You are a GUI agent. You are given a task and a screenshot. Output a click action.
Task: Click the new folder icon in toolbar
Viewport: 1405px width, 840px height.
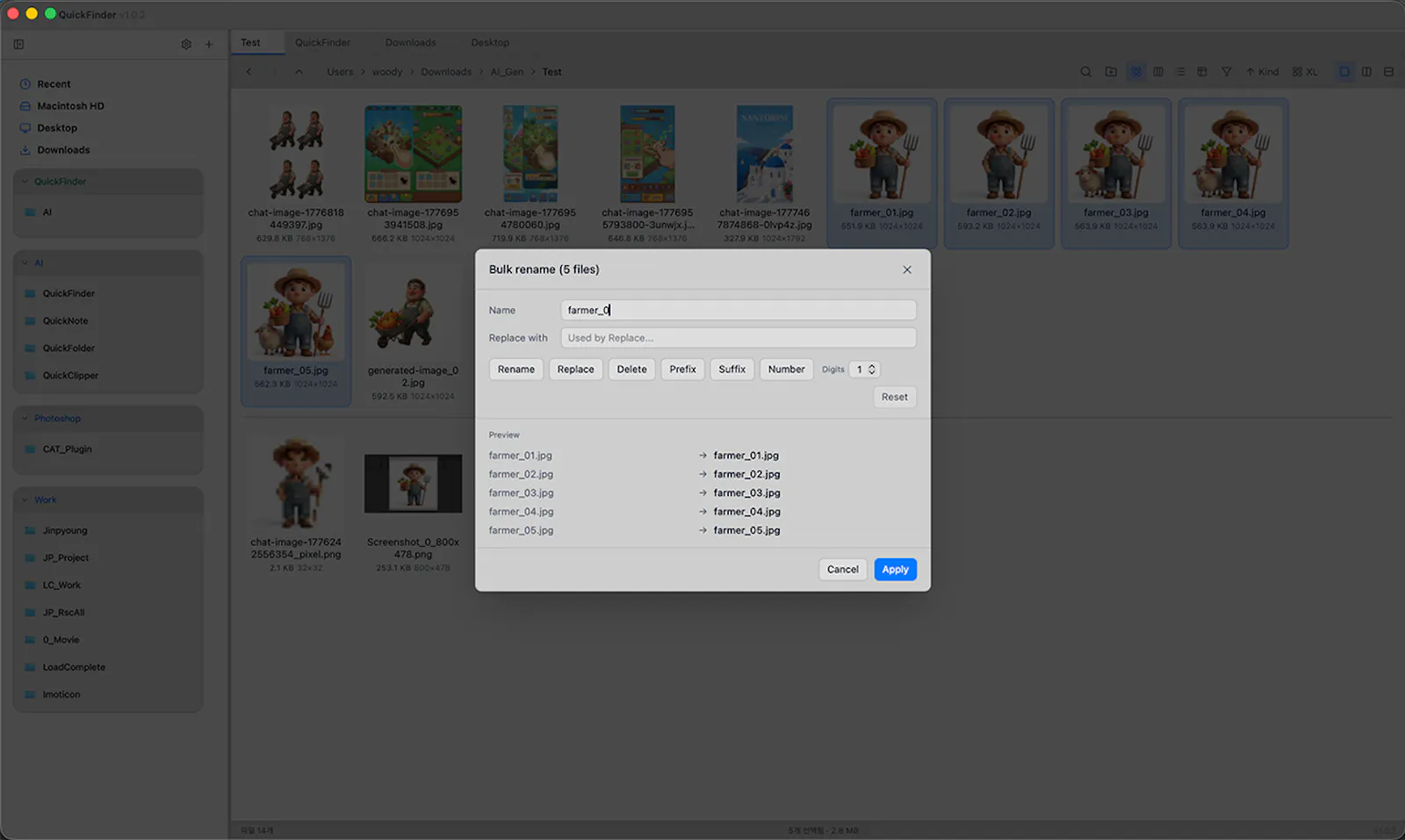point(1111,72)
